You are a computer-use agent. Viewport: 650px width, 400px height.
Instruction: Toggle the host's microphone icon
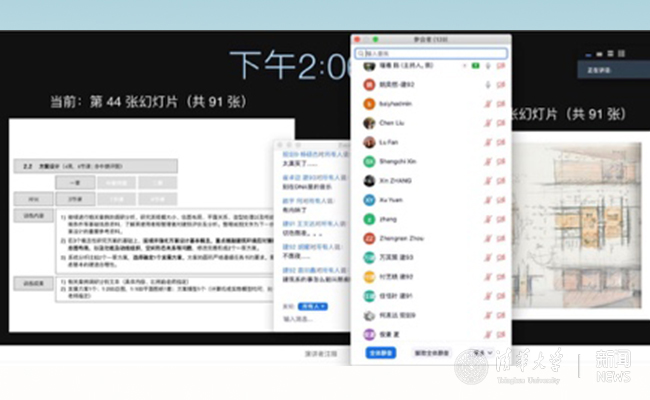(x=486, y=66)
